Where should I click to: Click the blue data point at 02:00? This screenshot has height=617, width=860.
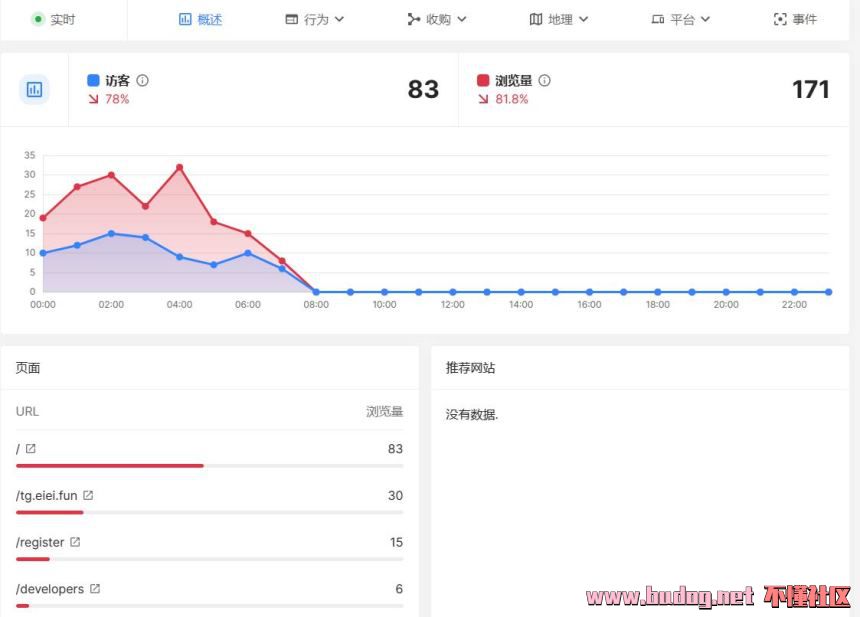pos(111,234)
